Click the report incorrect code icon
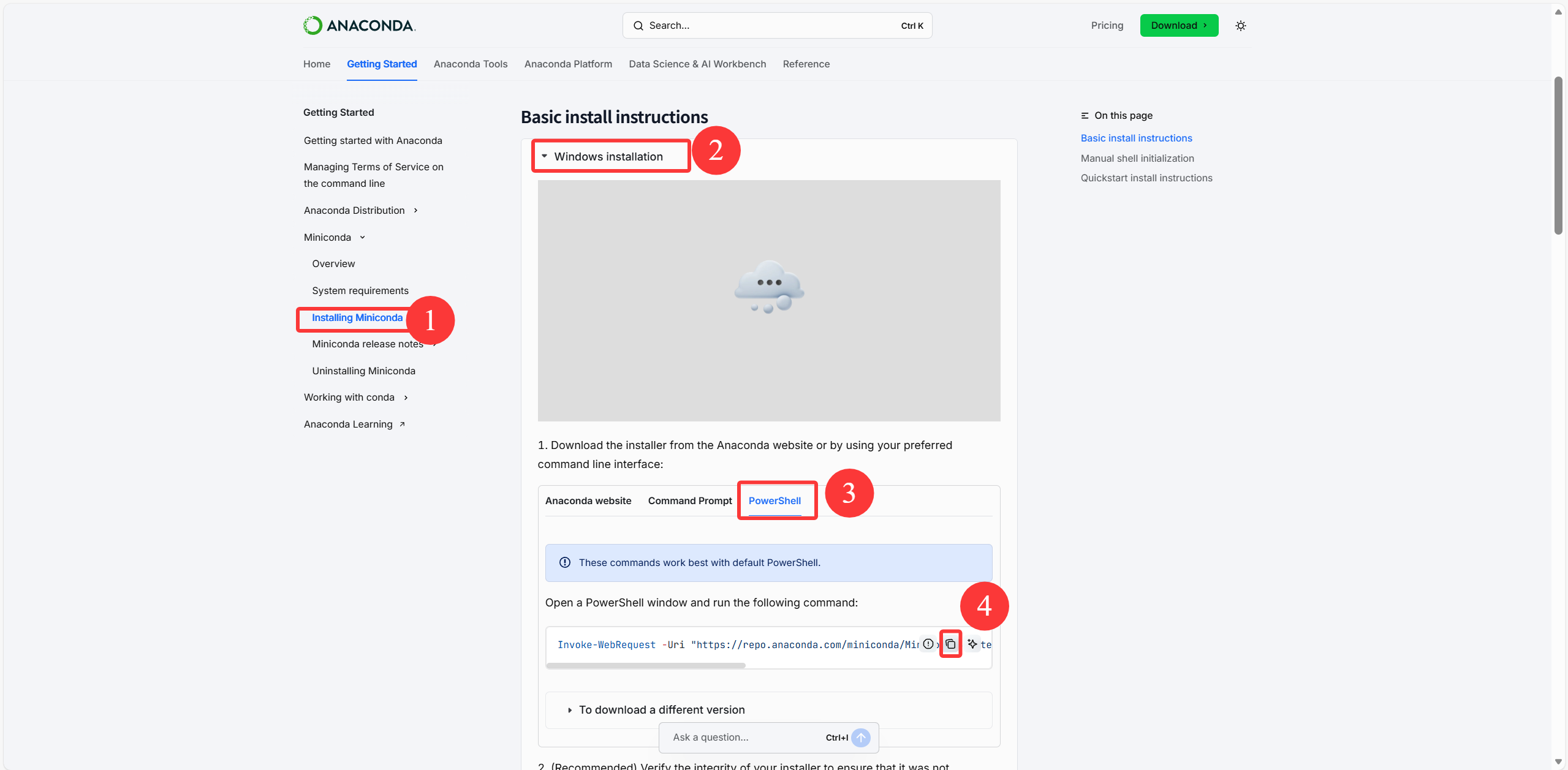Viewport: 1568px width, 770px height. pos(928,644)
